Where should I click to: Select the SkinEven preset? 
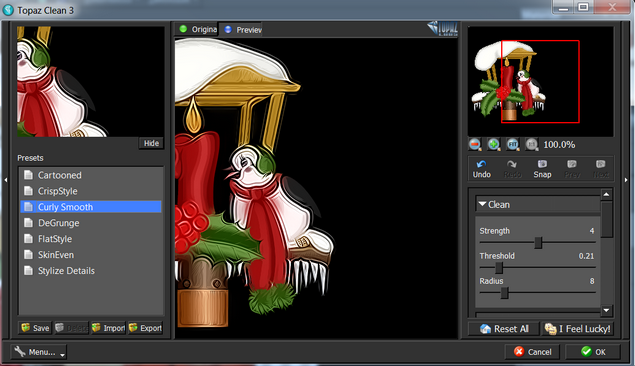(x=91, y=255)
